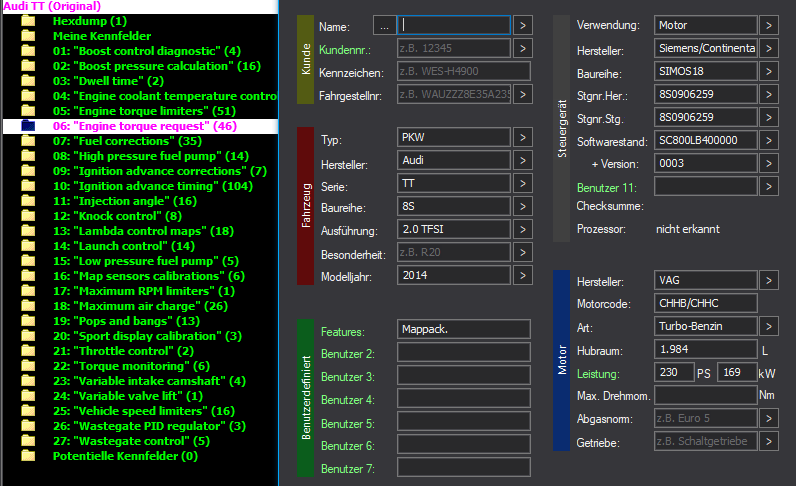Click folder icon of Wastegate control
The width and height of the screenshot is (796, 486).
pos(28,441)
